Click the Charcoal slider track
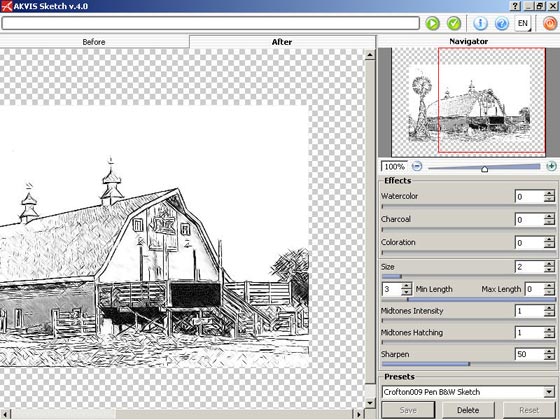Screen dimensions: 560x420 (x=468, y=229)
